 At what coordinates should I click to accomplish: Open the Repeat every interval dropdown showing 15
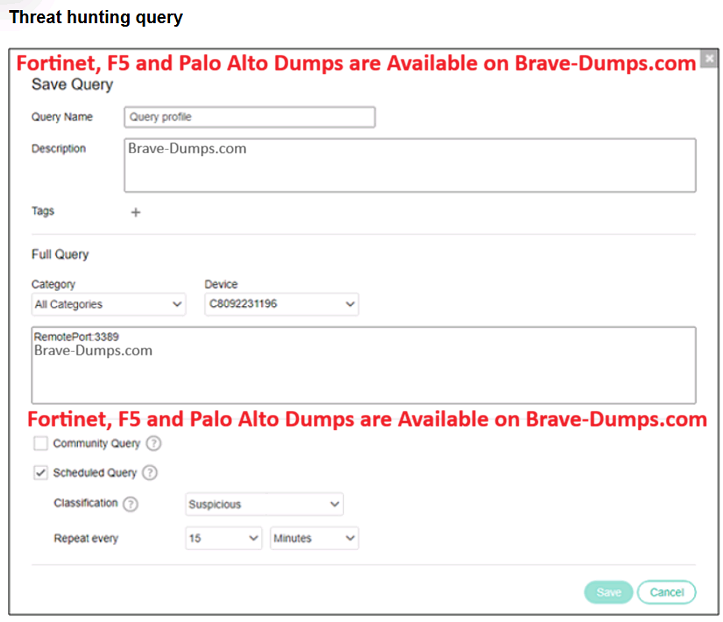223,538
